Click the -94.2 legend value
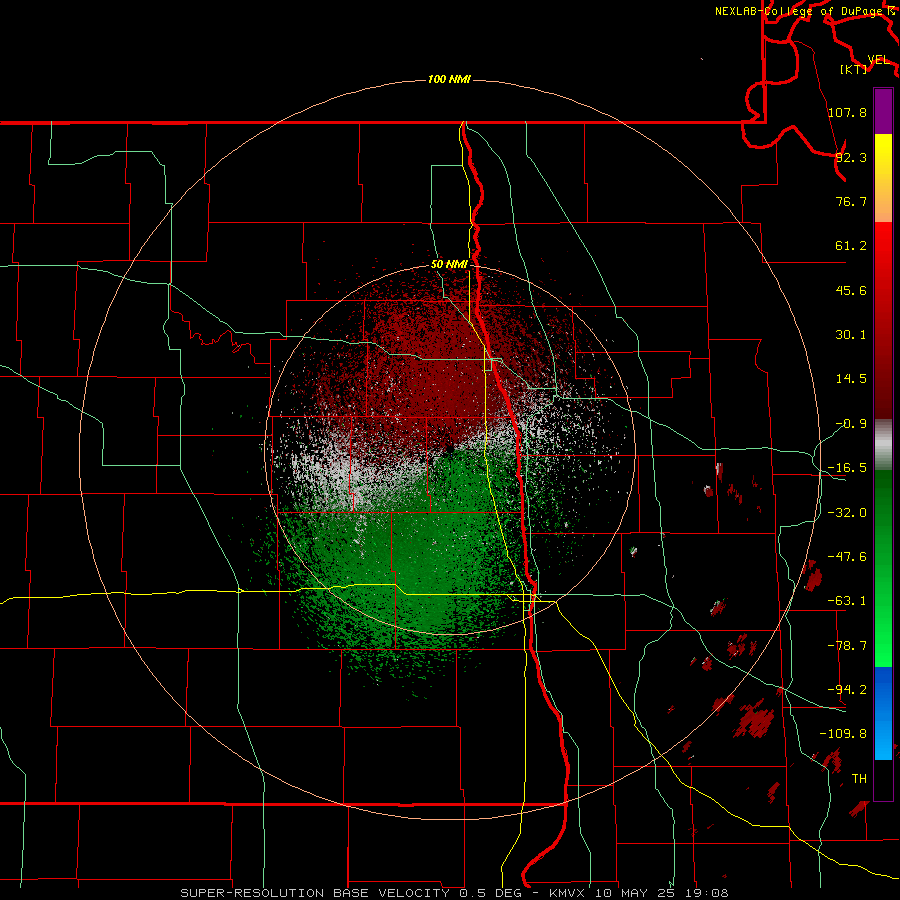The width and height of the screenshot is (900, 900). point(847,690)
